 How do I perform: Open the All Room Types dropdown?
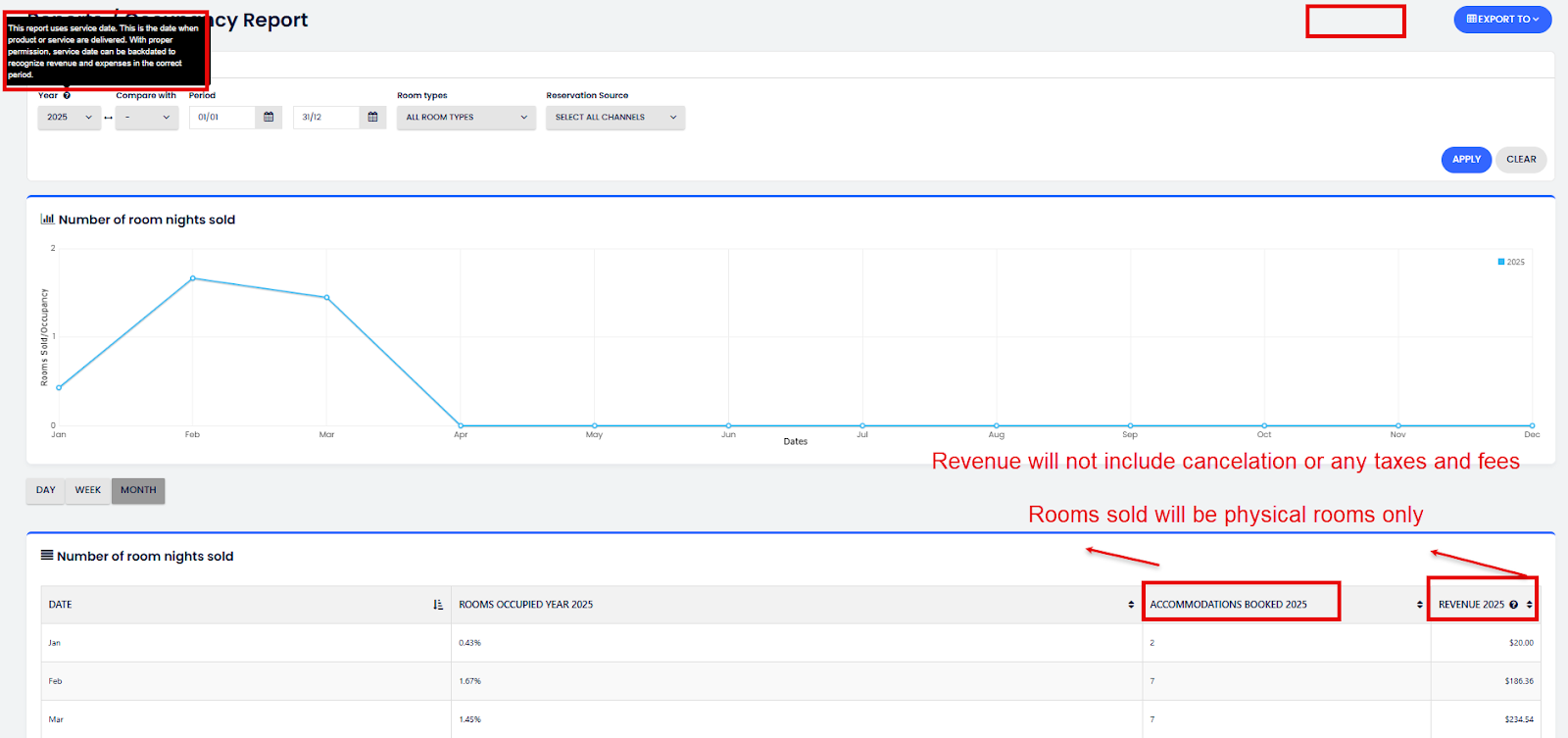point(465,118)
